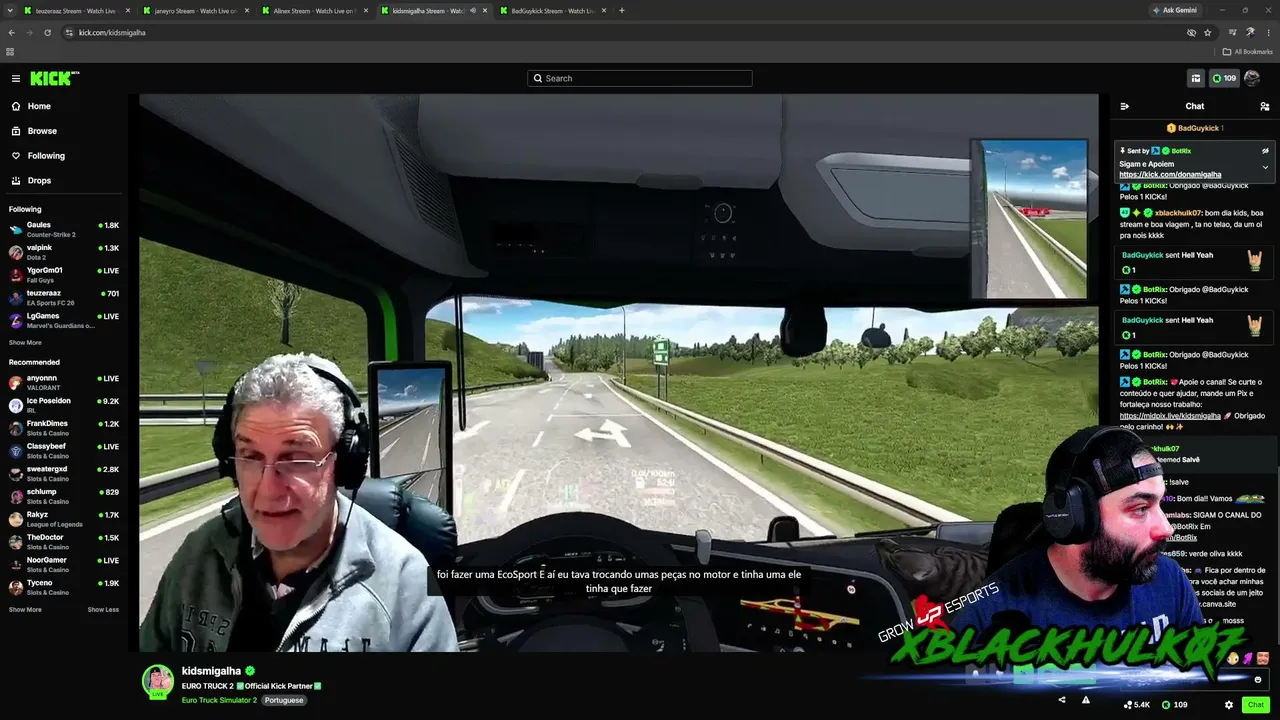Open the midpix.live/kidsmigalha link in chat

(x=1170, y=416)
